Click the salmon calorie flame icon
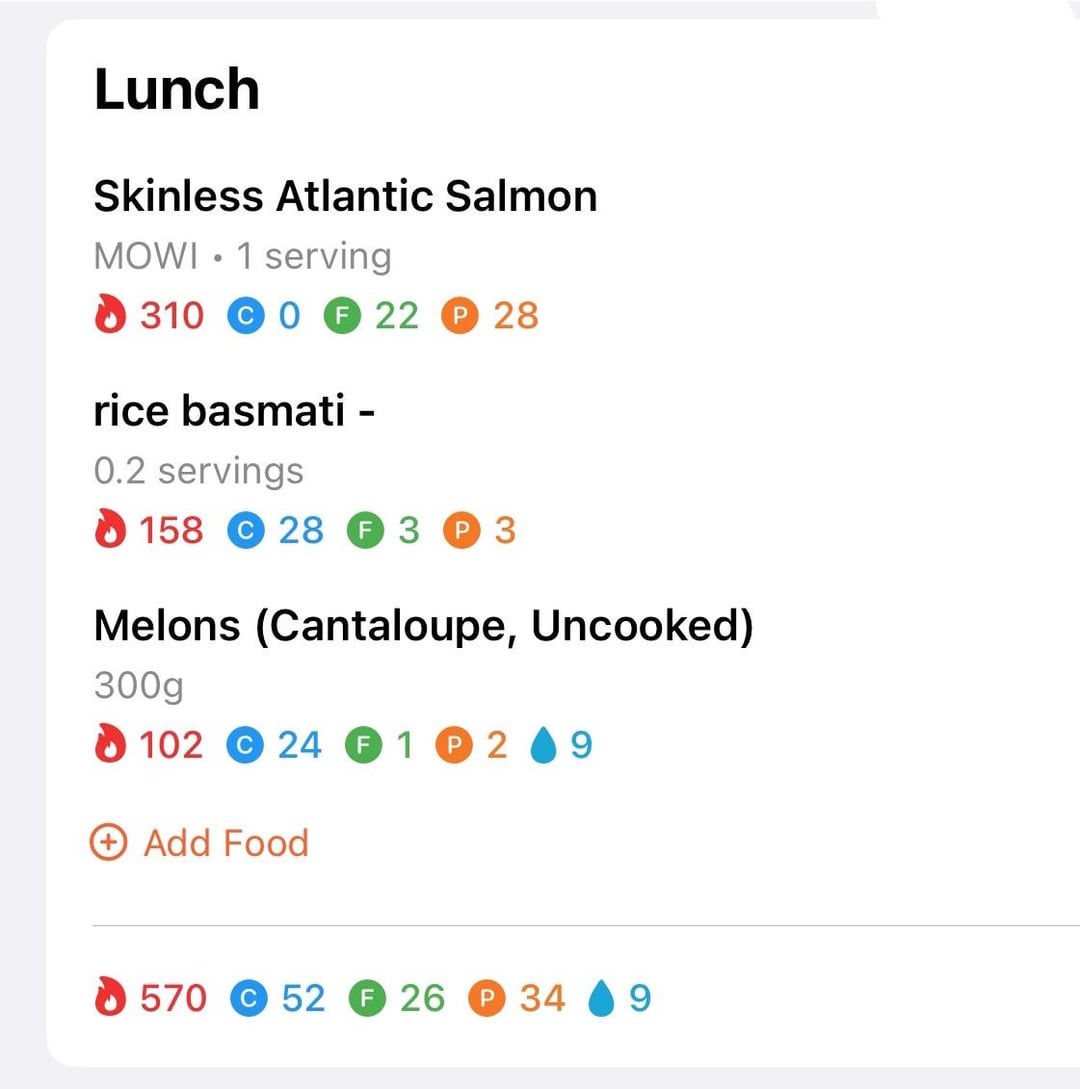This screenshot has height=1089, width=1080. 110,315
